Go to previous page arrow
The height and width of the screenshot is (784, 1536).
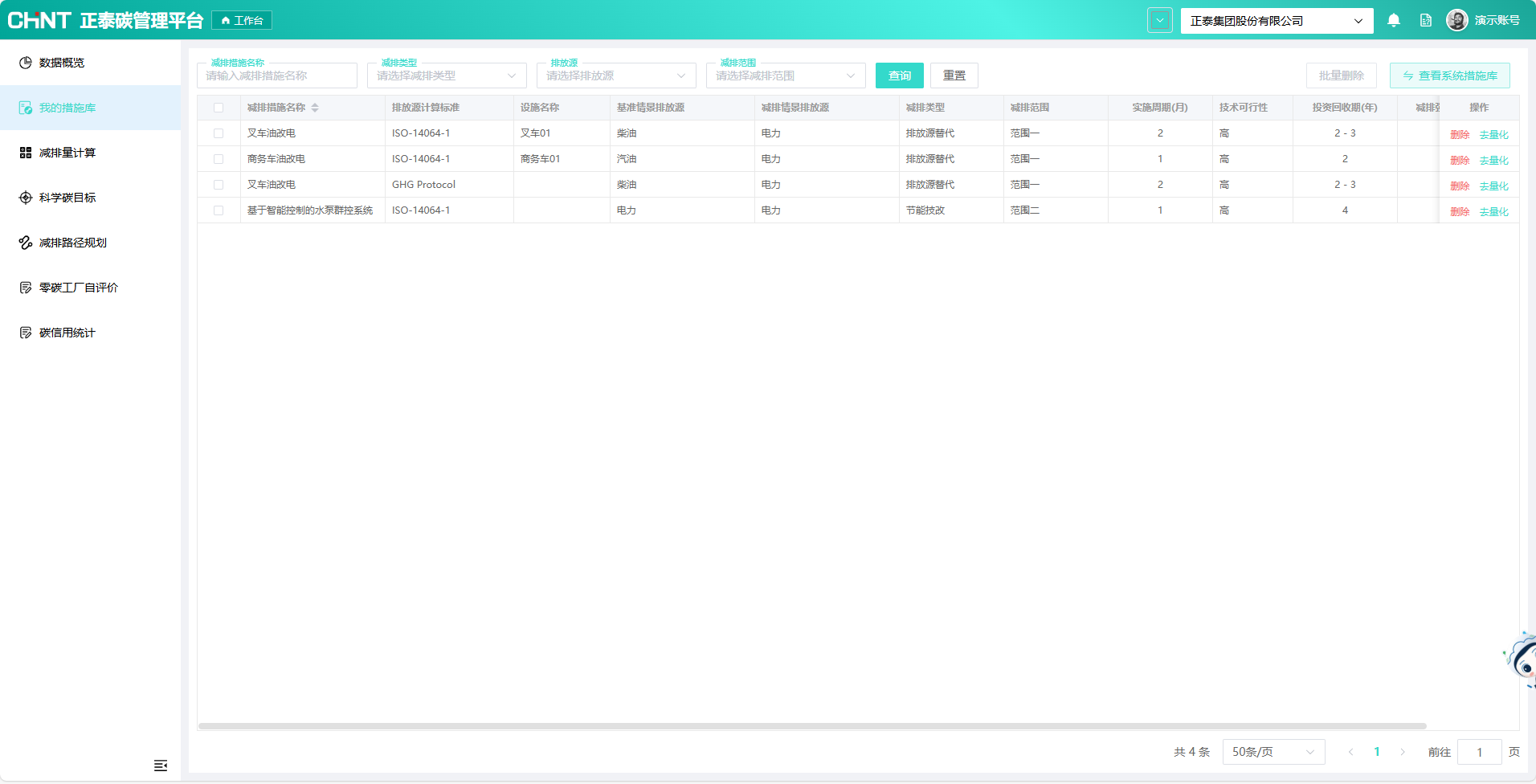1351,752
